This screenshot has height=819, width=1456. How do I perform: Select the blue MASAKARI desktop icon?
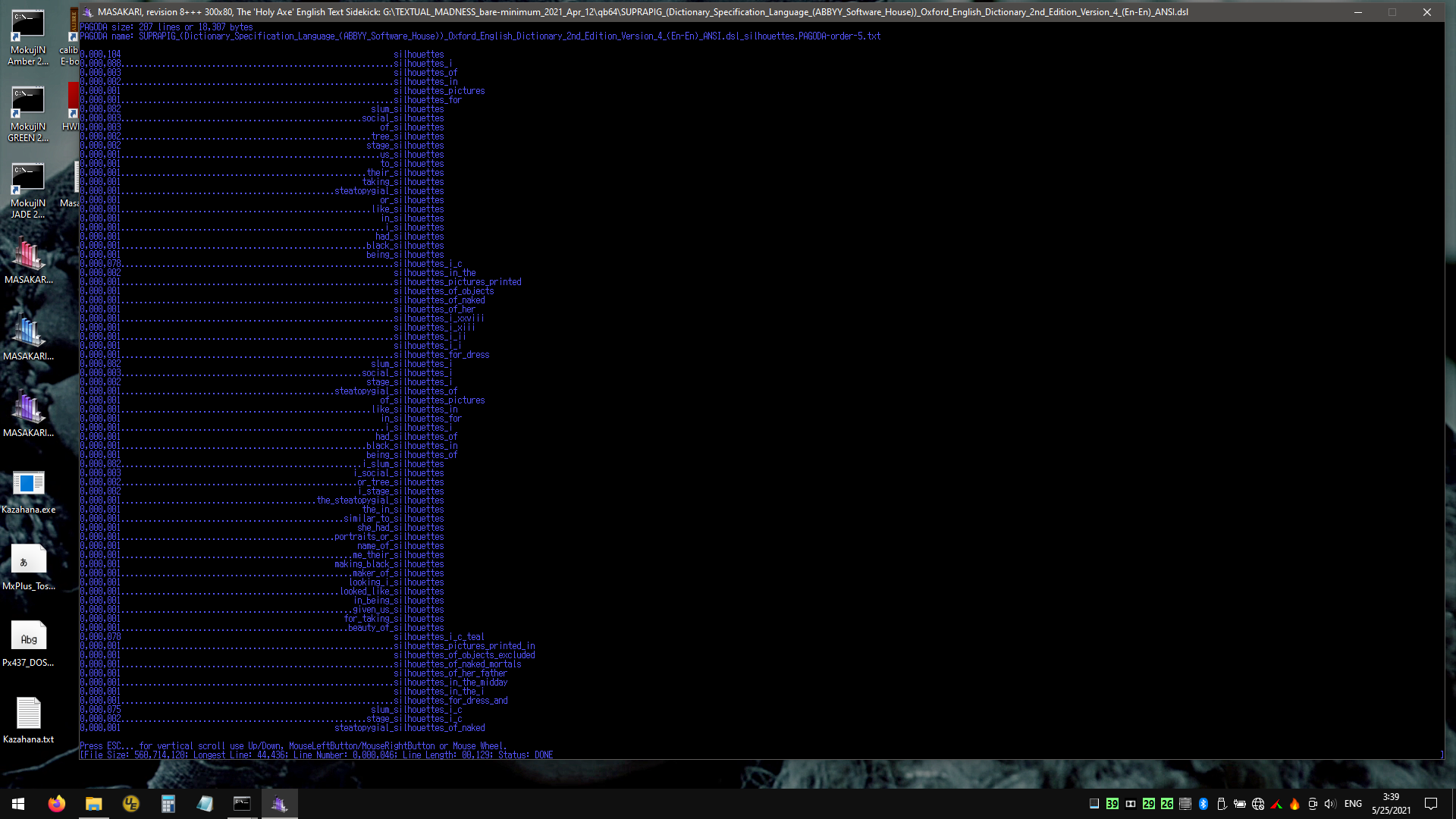click(28, 338)
